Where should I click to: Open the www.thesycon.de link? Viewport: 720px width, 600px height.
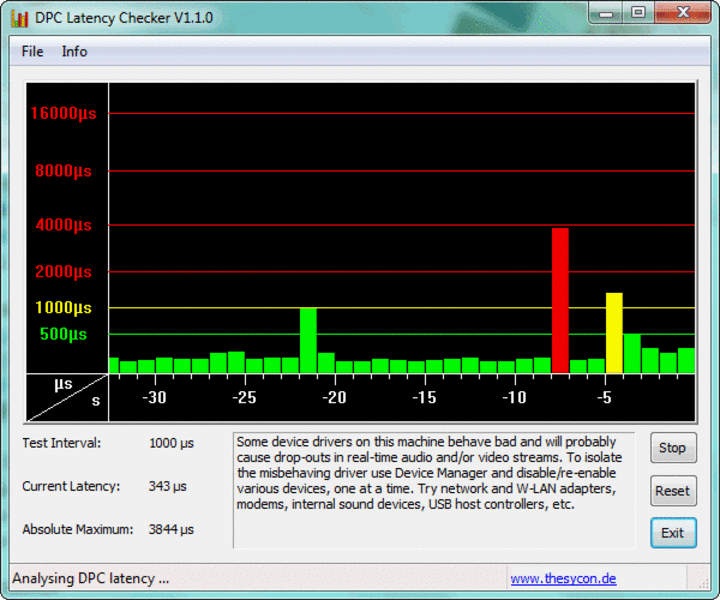pos(563,578)
